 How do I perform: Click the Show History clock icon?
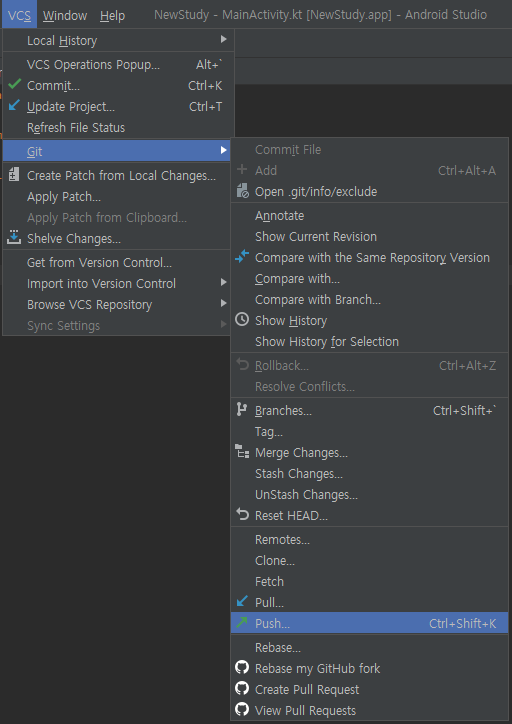click(x=242, y=320)
